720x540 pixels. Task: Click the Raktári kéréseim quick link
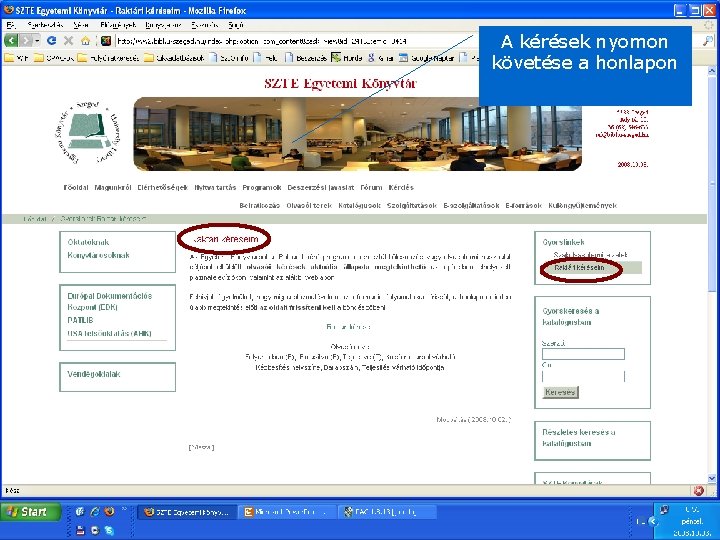pos(579,267)
